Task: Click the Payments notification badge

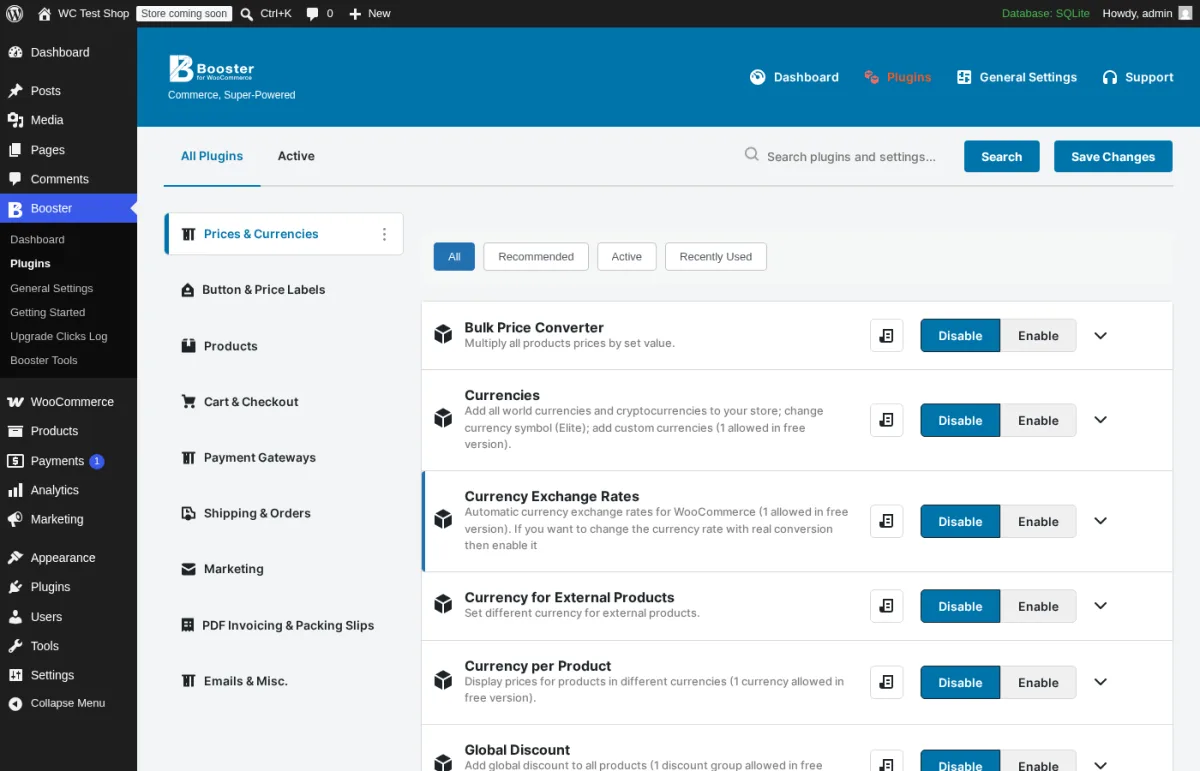Action: click(x=97, y=461)
